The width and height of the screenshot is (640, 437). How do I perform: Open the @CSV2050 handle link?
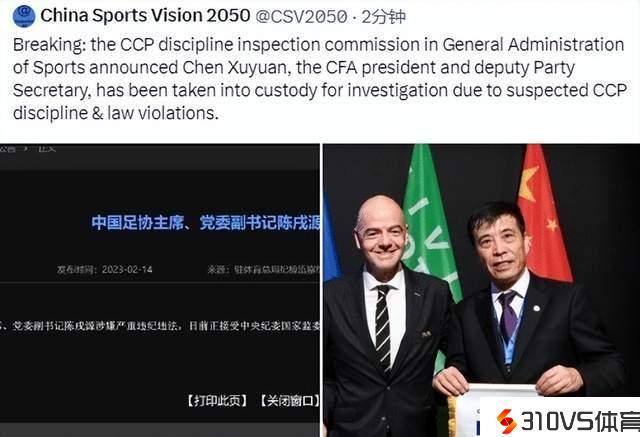click(301, 17)
